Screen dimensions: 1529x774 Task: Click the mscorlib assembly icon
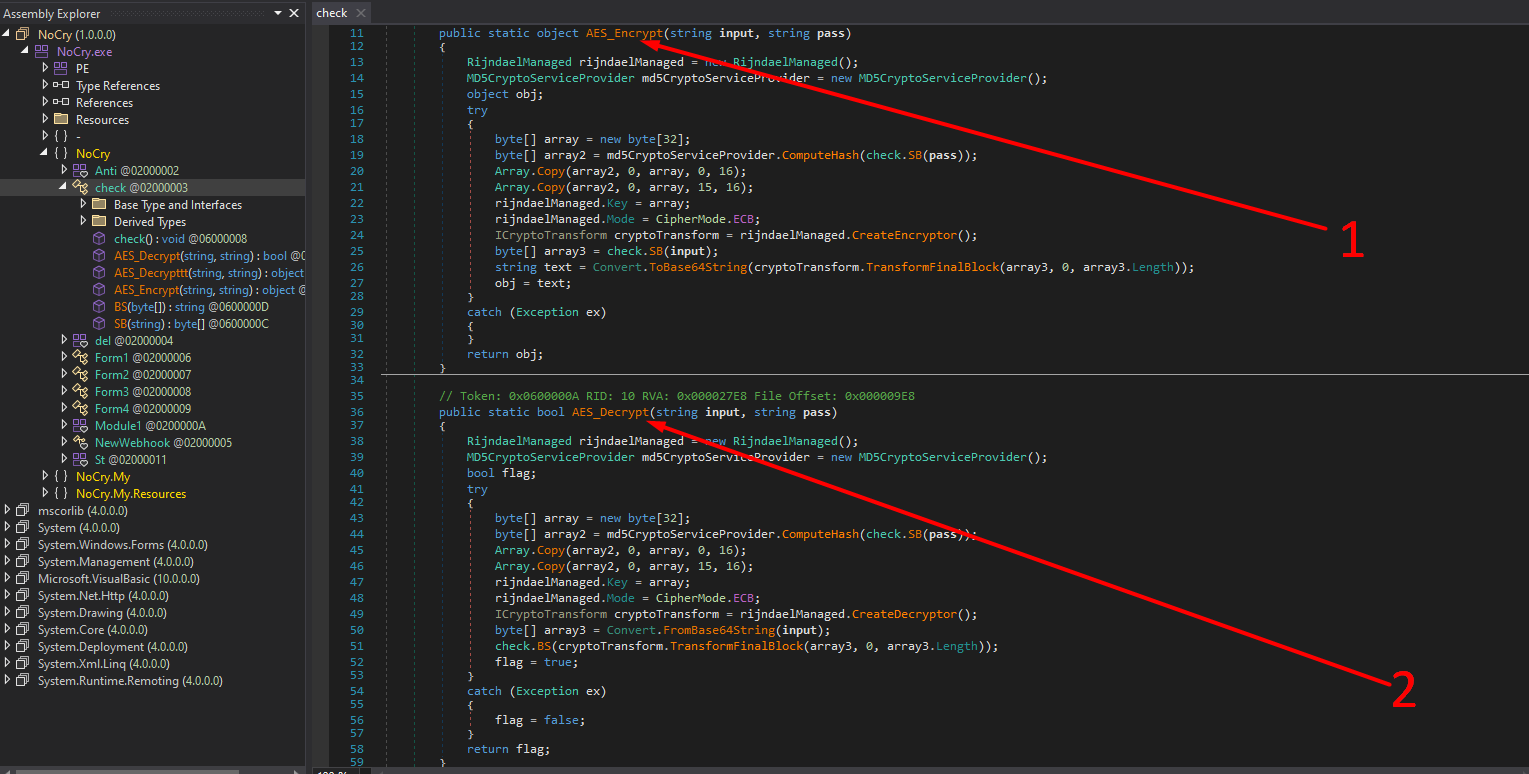coord(23,511)
